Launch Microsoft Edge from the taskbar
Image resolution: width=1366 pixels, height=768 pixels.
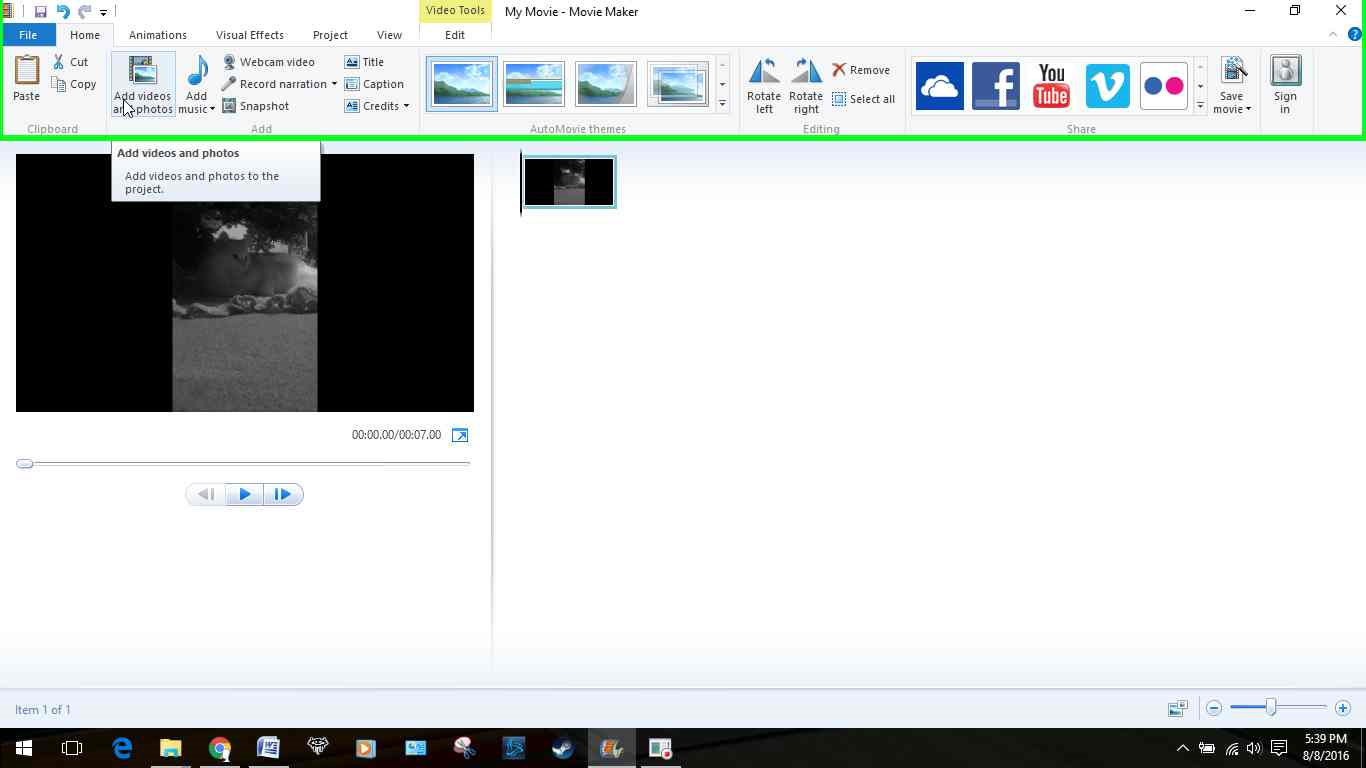(122, 748)
